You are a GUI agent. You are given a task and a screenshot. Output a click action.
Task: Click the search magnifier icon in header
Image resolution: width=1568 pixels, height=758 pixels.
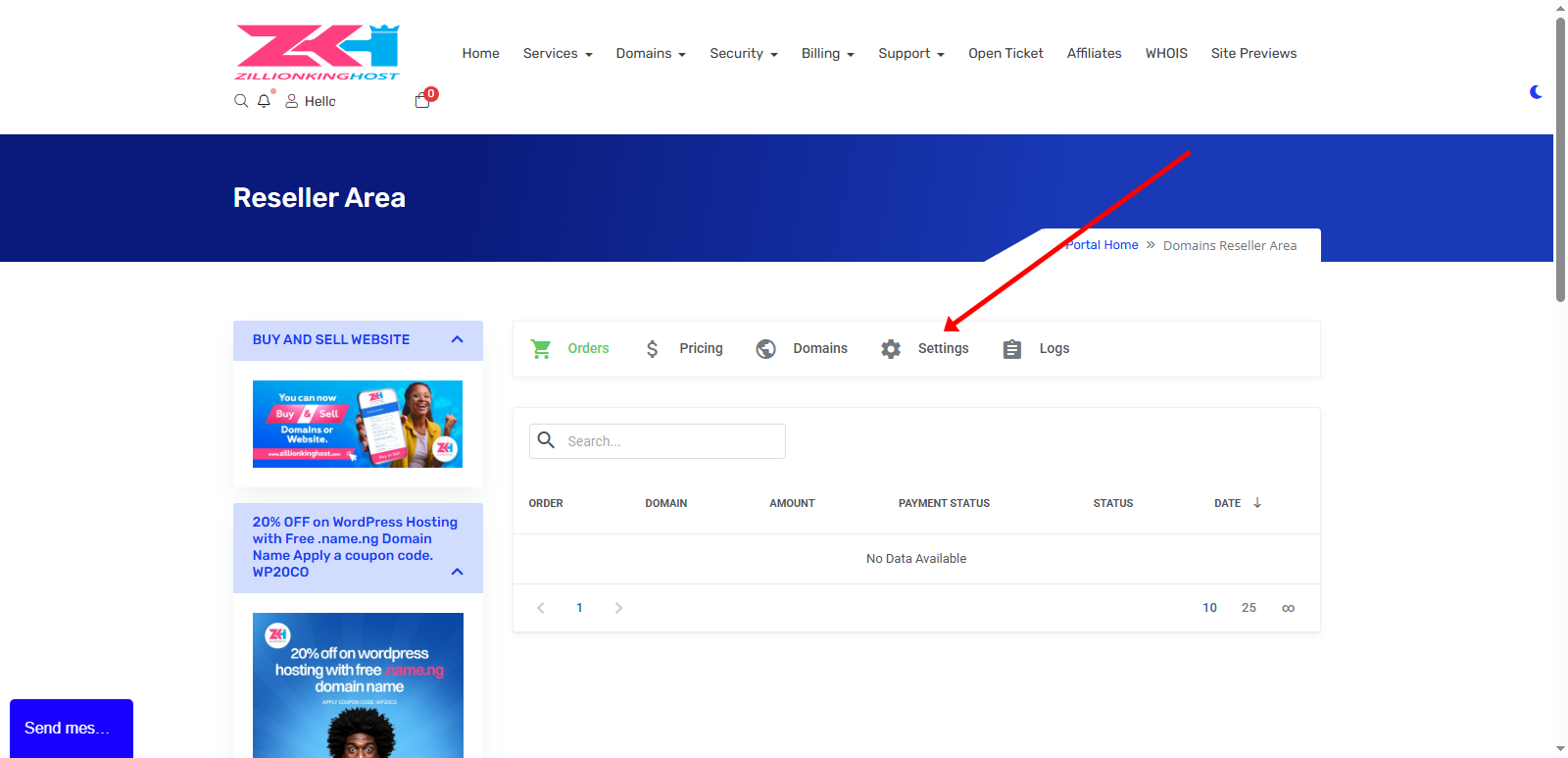(241, 101)
